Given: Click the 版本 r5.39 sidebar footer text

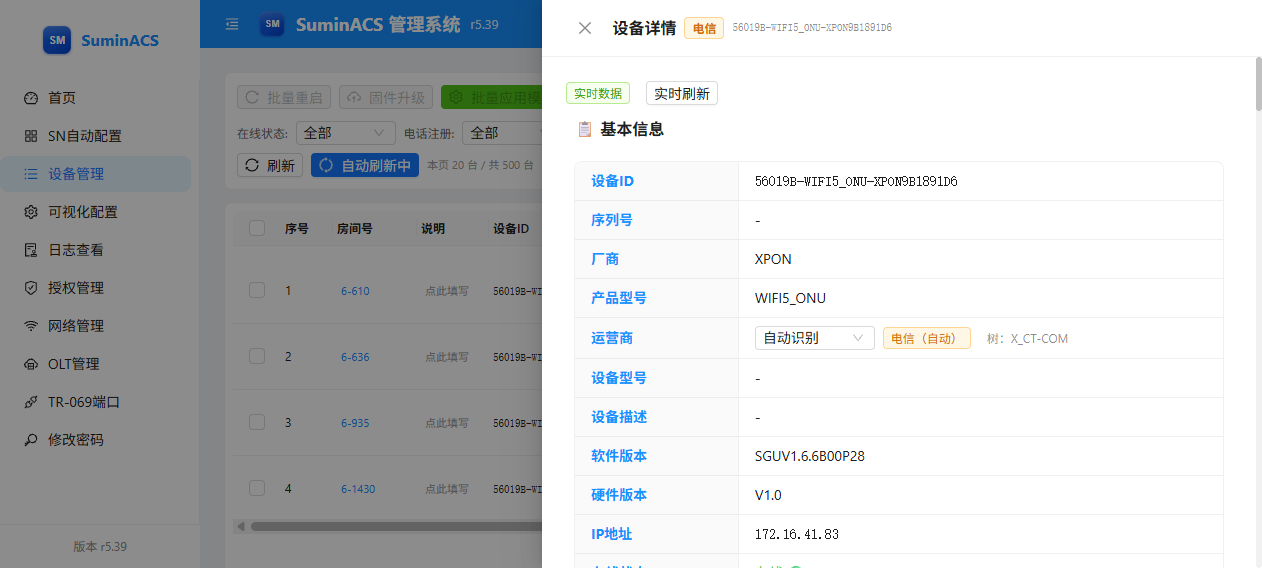Looking at the screenshot, I should click(100, 546).
